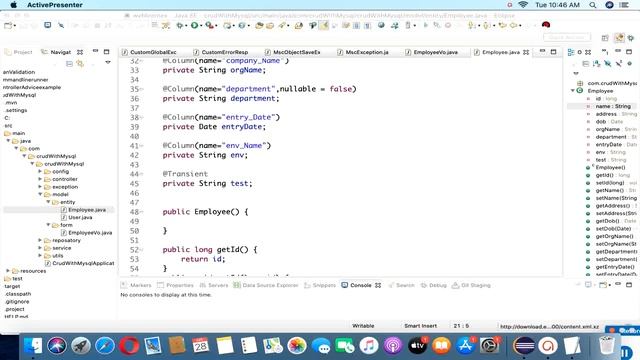Close the Employee.java editor tab
This screenshot has height=360, width=640.
pos(526,52)
